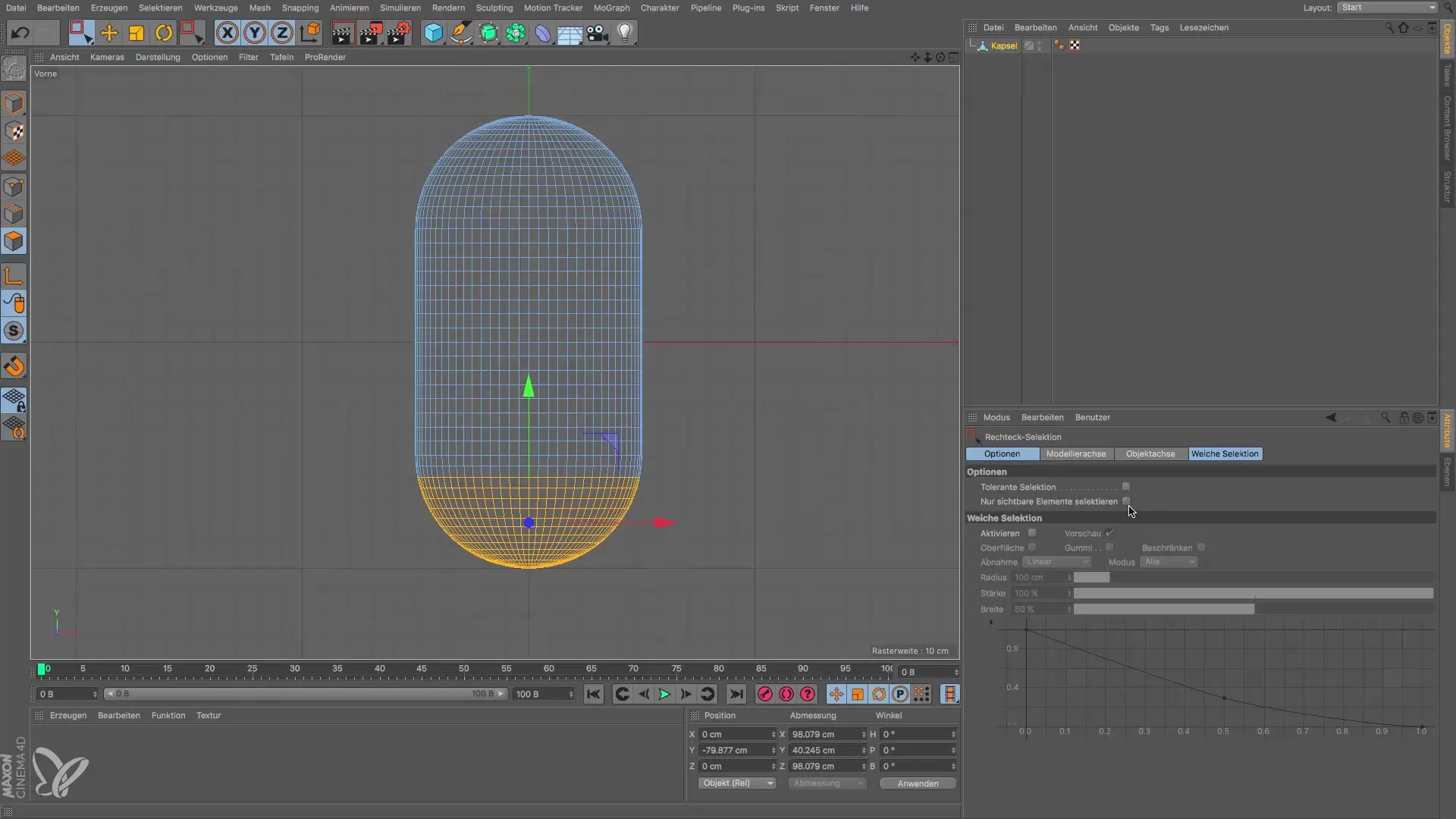Image resolution: width=1456 pixels, height=819 pixels.
Task: Click the Record active objects button
Action: pos(765,694)
